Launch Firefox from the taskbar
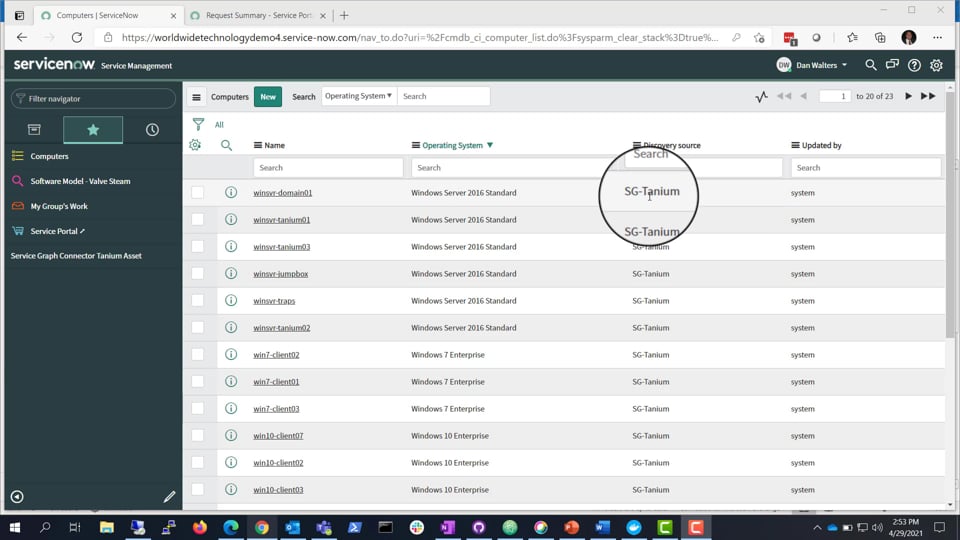The width and height of the screenshot is (960, 540). pyautogui.click(x=200, y=527)
